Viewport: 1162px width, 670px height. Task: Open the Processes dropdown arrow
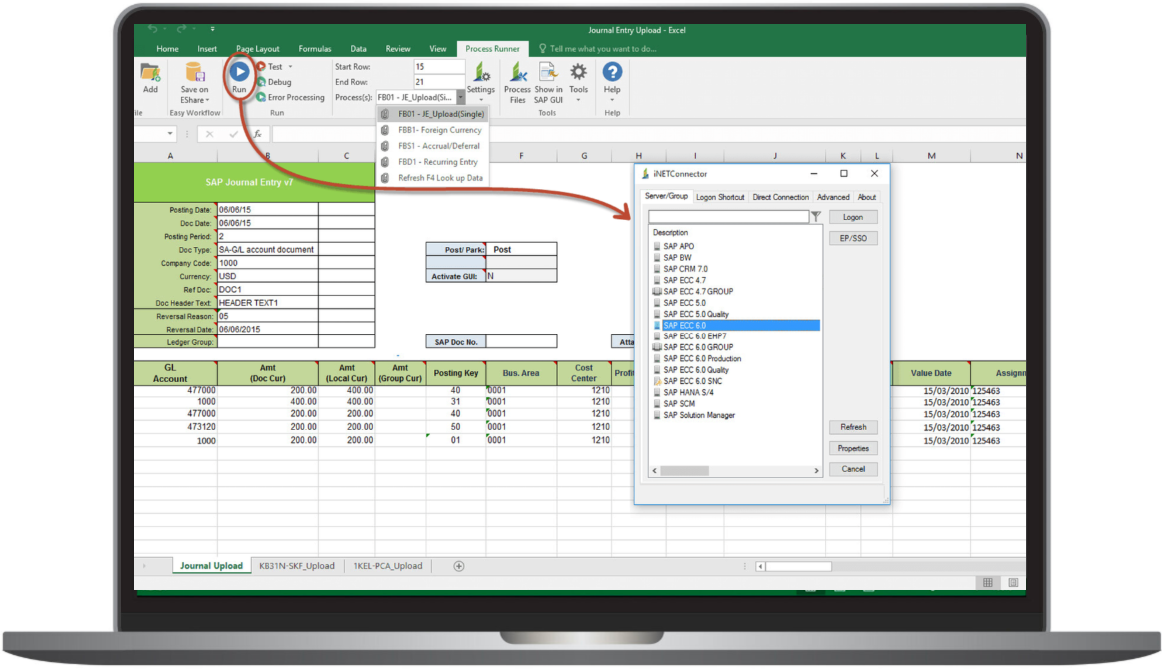[x=460, y=97]
